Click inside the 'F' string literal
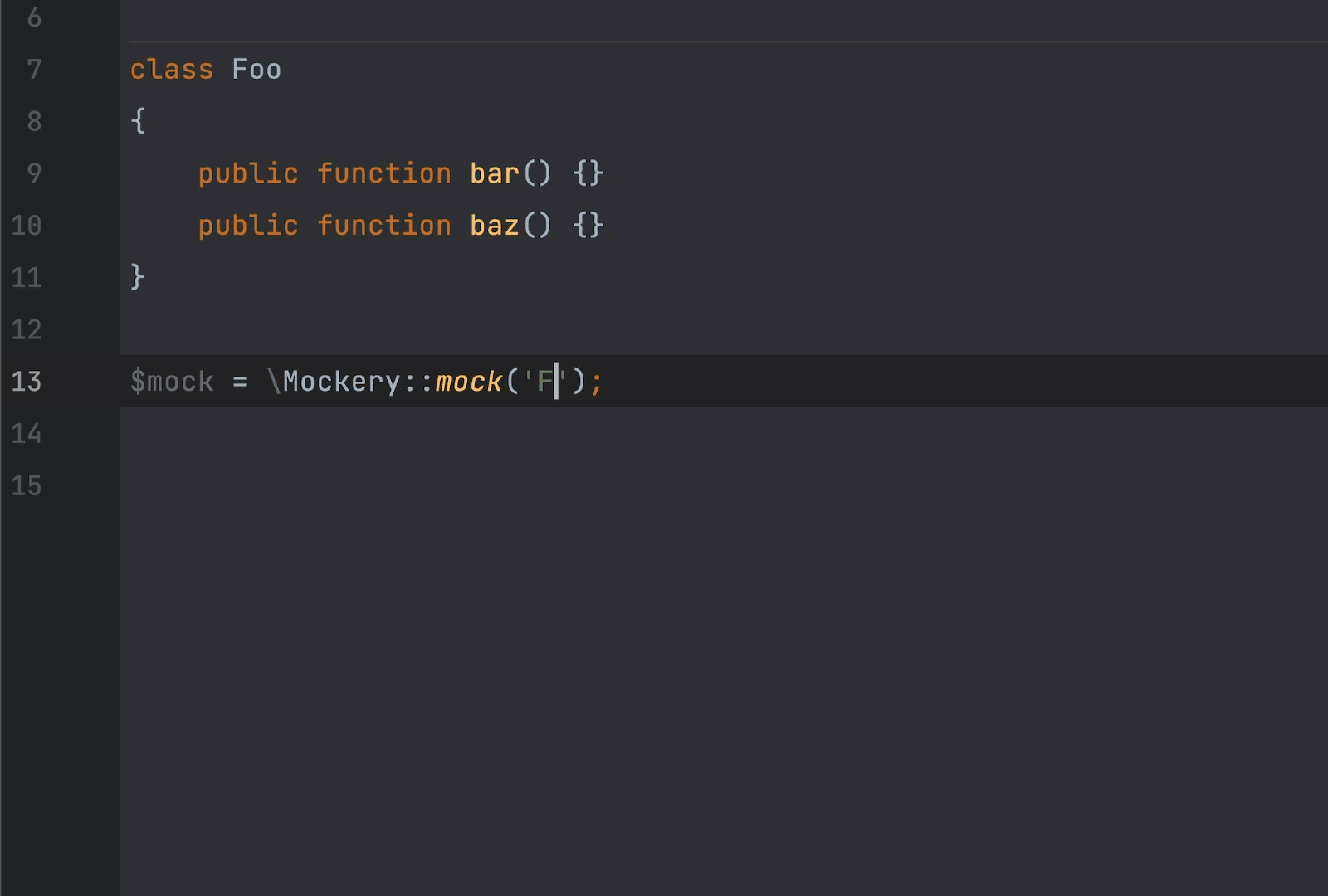Screen dimensions: 1328x896 pyautogui.click(x=545, y=382)
